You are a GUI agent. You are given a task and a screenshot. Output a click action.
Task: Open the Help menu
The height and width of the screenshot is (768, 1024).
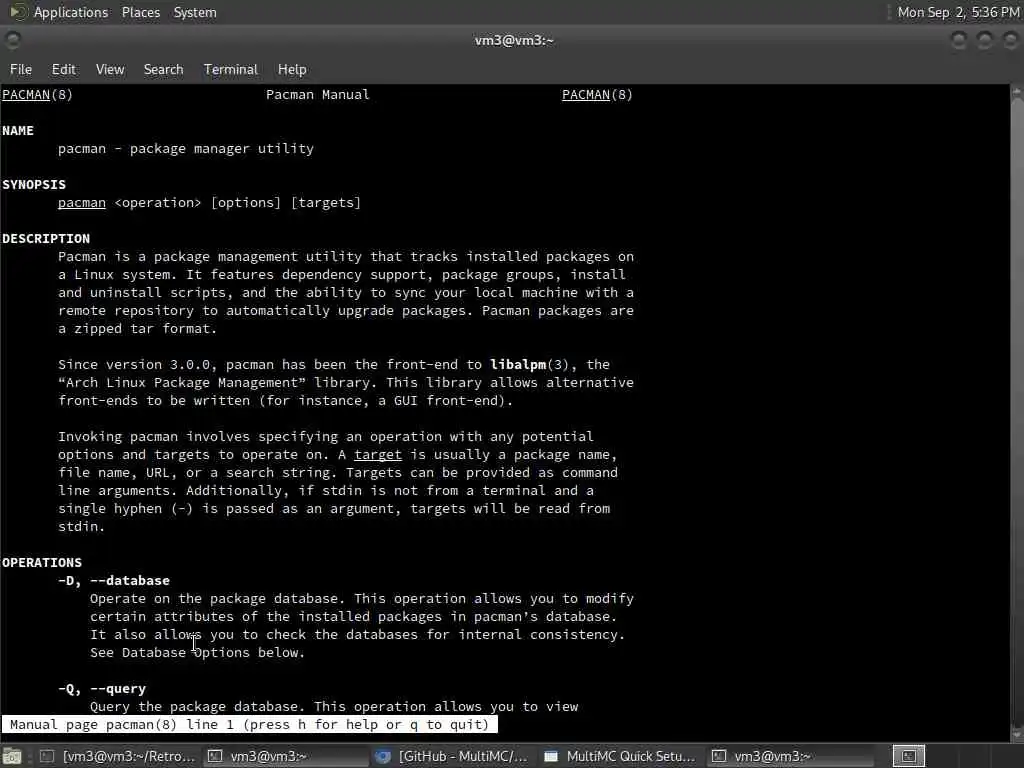coord(292,69)
